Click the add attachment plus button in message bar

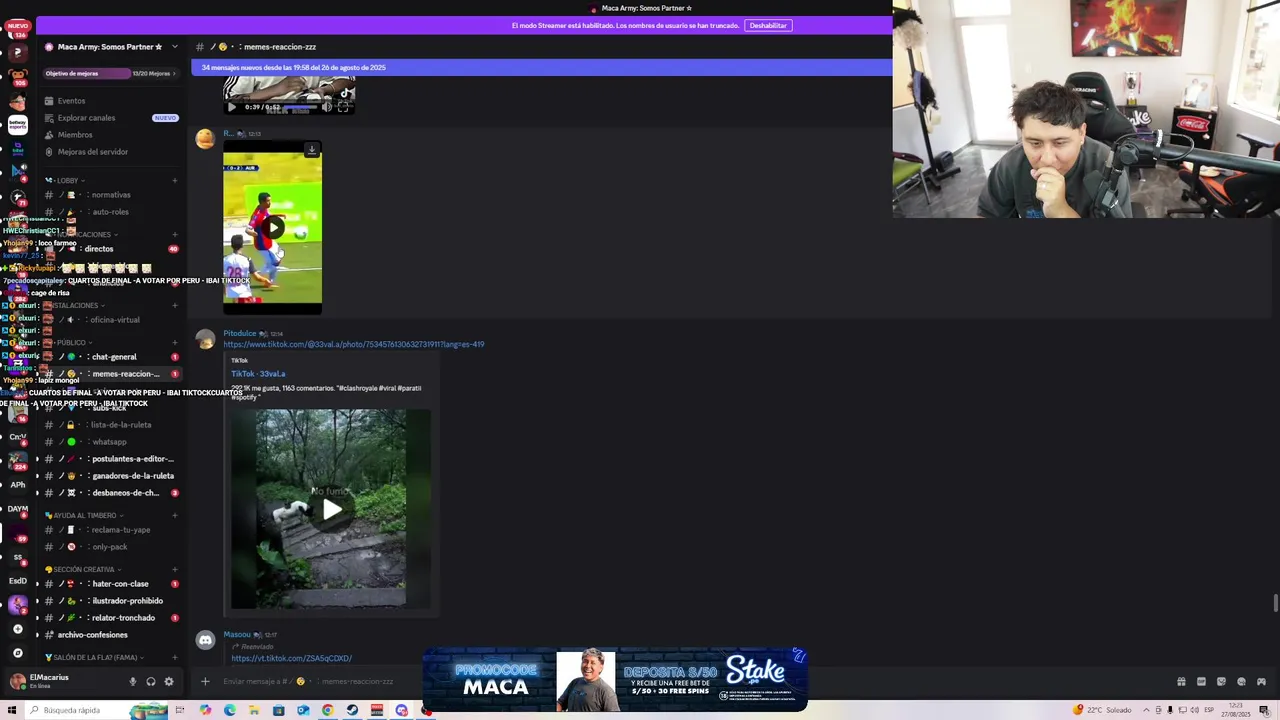click(205, 682)
